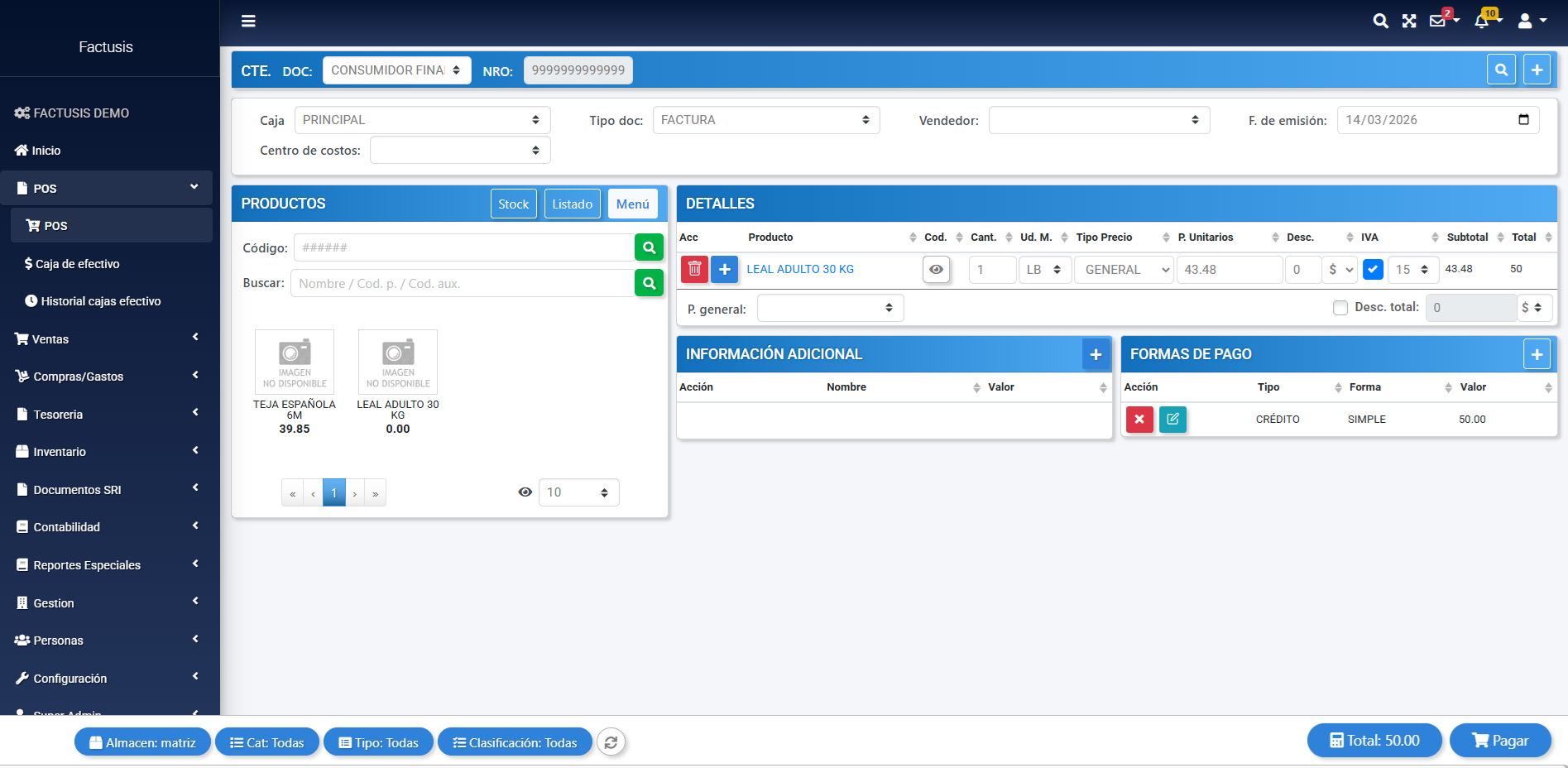Click the refresh filters icon in bottom bar
The height and width of the screenshot is (768, 1568).
[611, 742]
